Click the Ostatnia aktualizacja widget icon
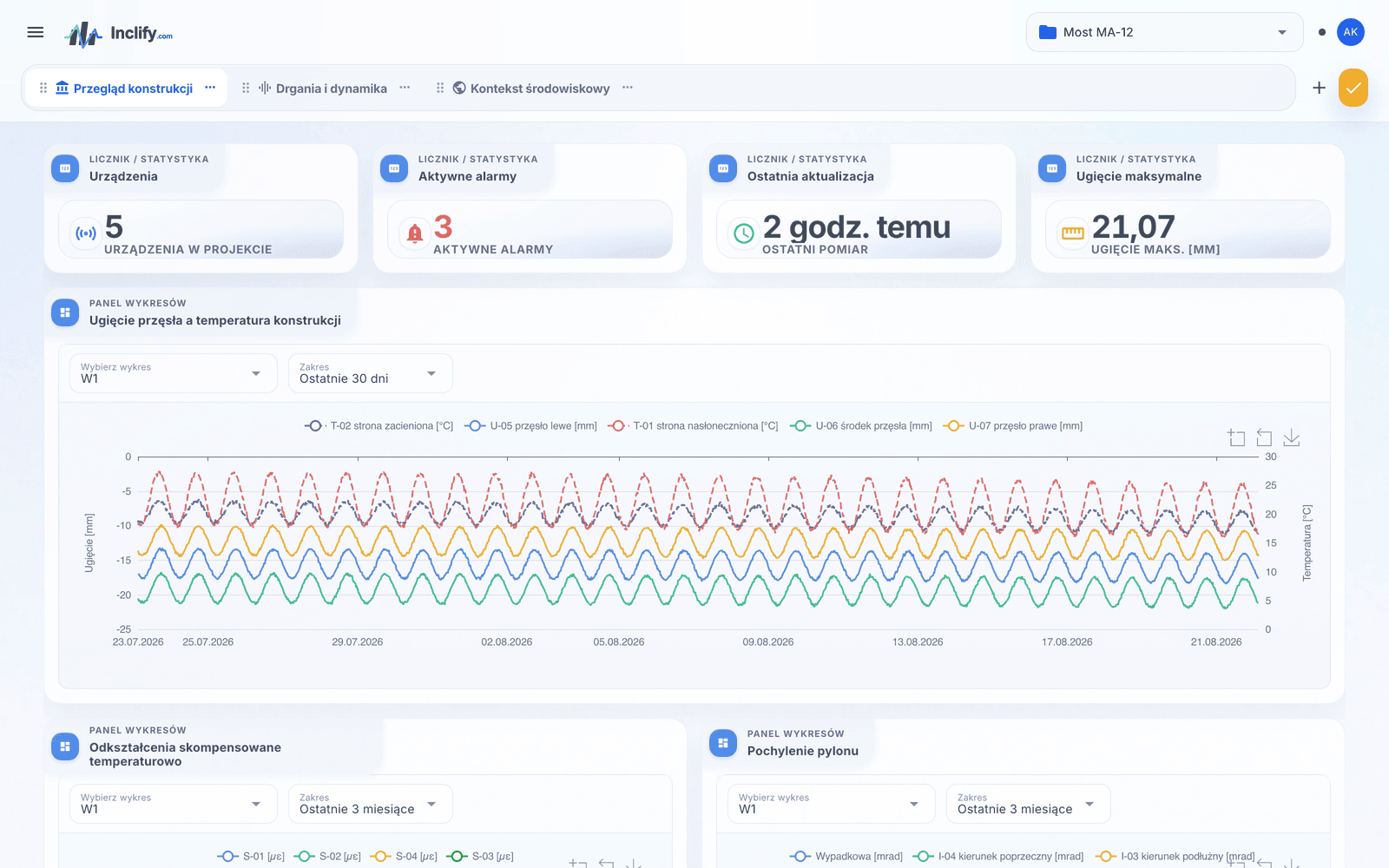Image resolution: width=1389 pixels, height=868 pixels. (723, 168)
